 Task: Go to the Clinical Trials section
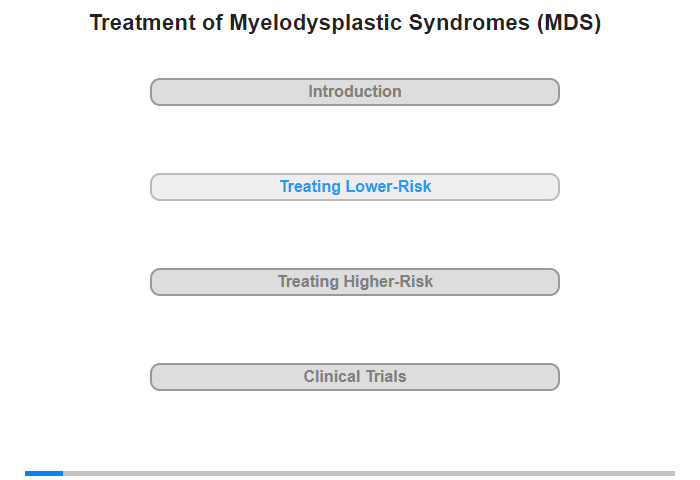click(354, 377)
